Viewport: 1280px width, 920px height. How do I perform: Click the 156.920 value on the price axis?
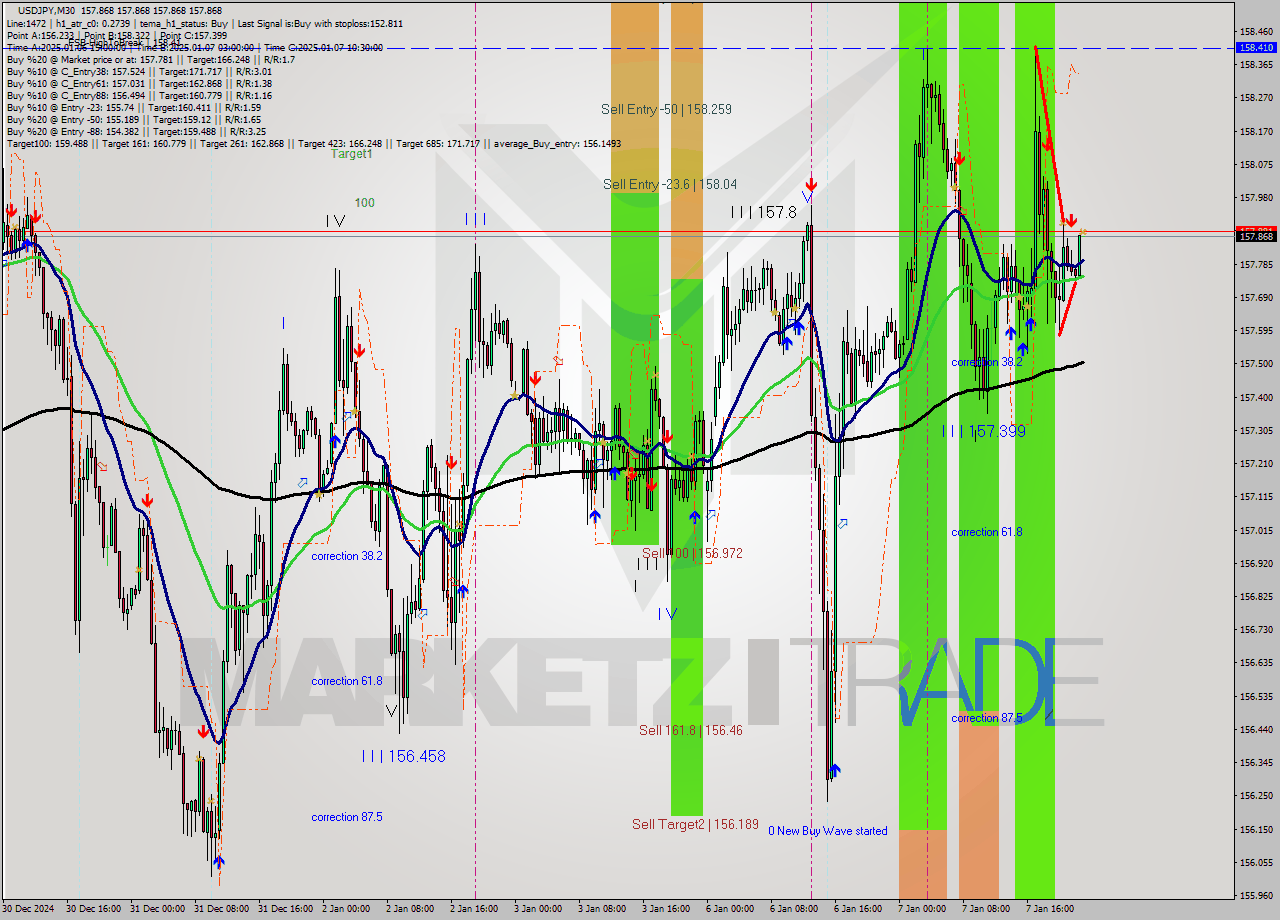pos(1256,564)
